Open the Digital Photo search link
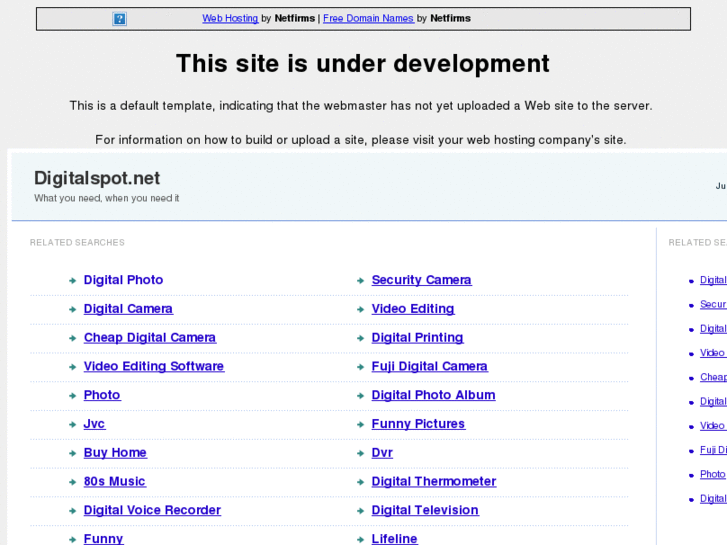 point(123,280)
